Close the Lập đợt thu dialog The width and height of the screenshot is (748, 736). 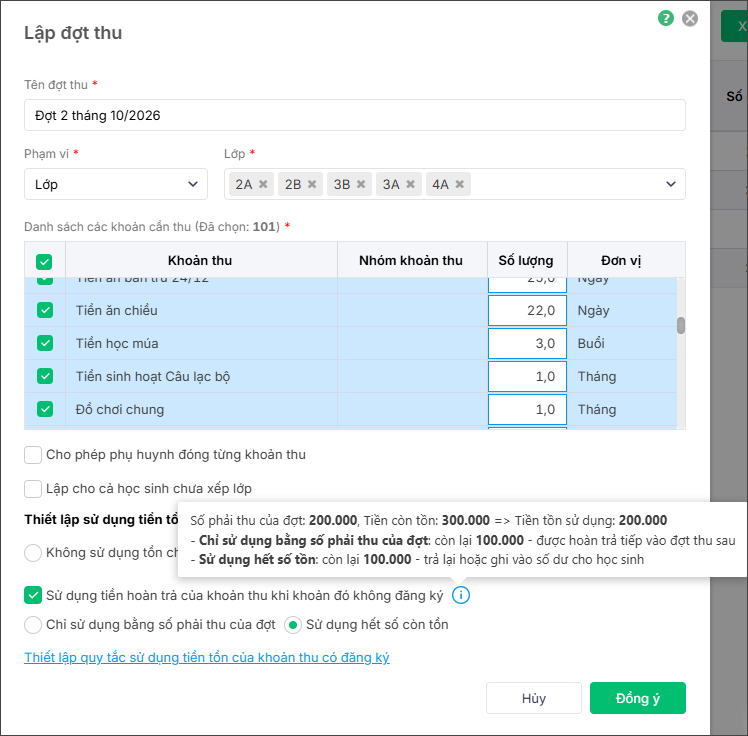[x=689, y=19]
